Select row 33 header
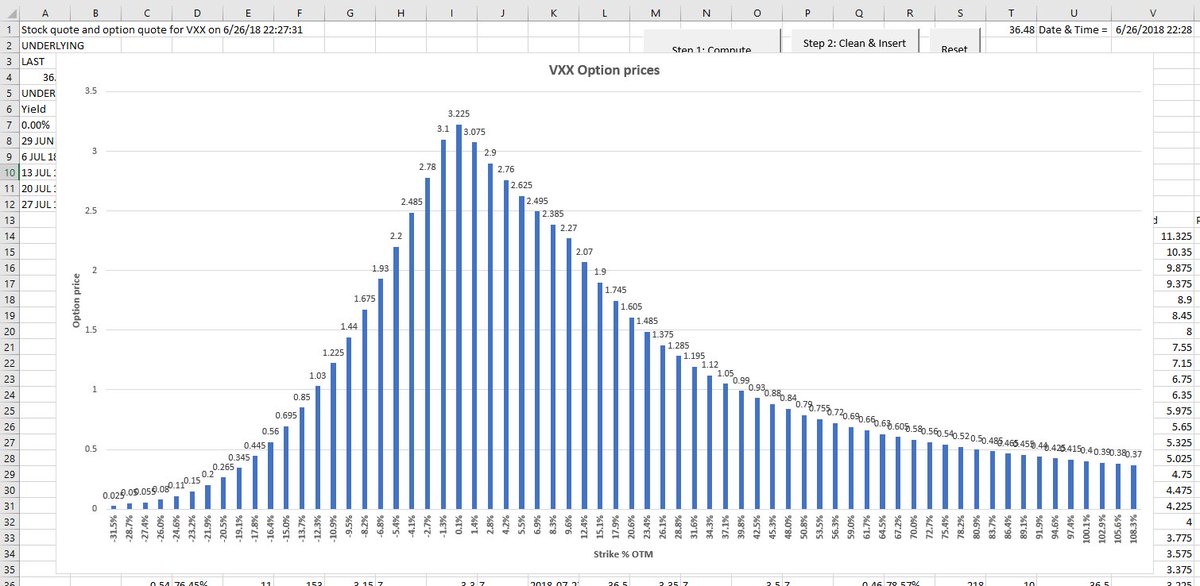 click(x=9, y=538)
